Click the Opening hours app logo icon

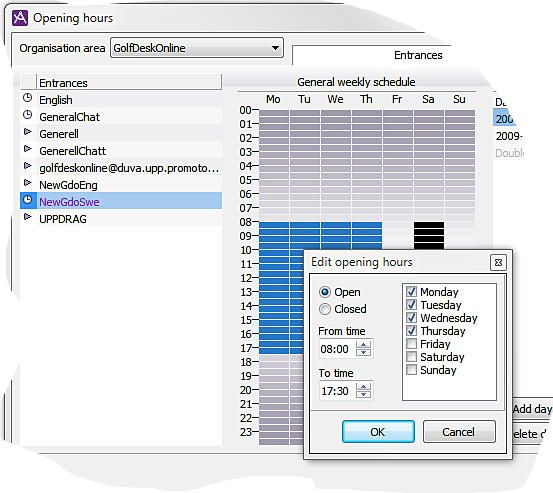pos(20,18)
